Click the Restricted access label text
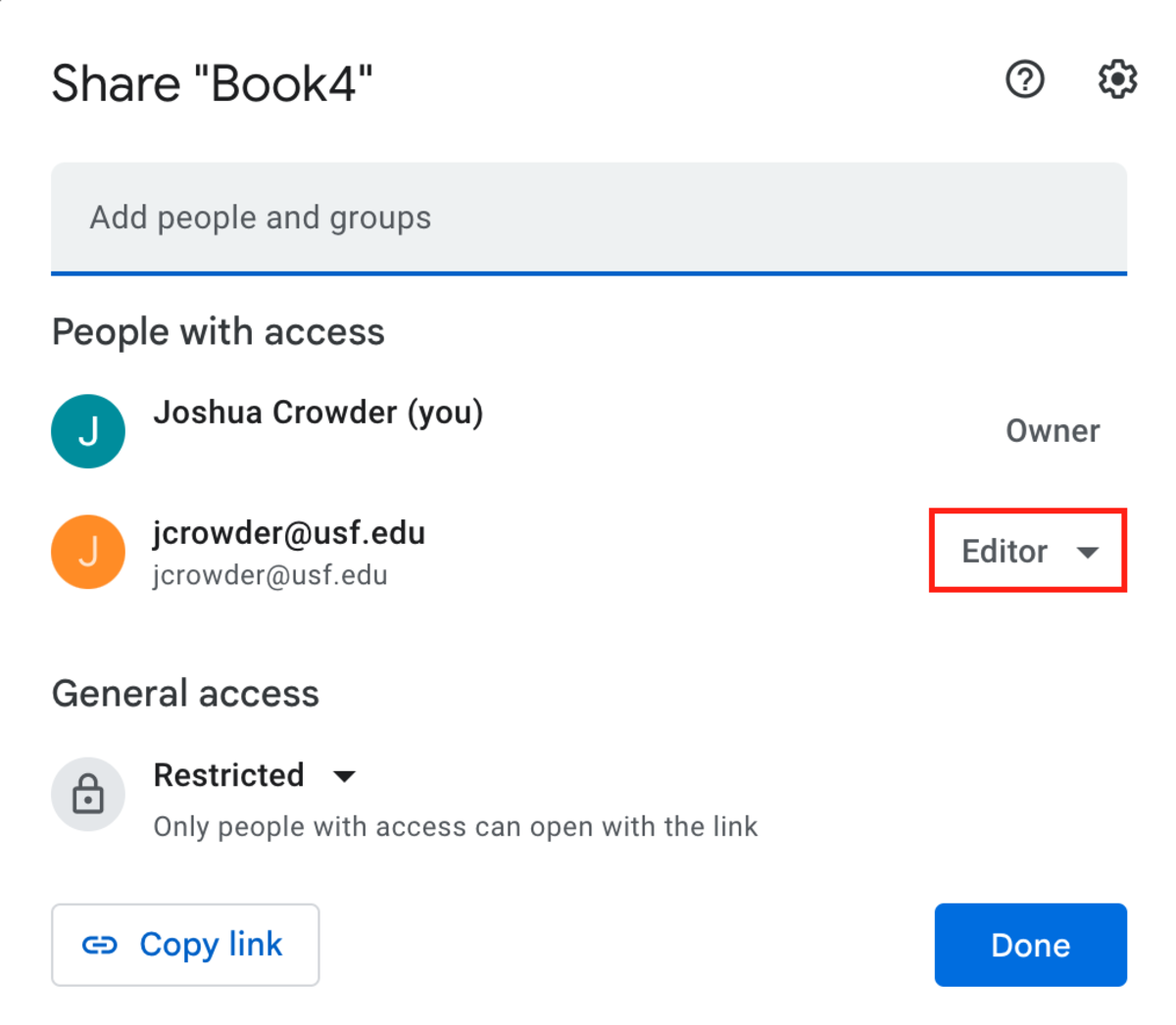 pyautogui.click(x=229, y=775)
